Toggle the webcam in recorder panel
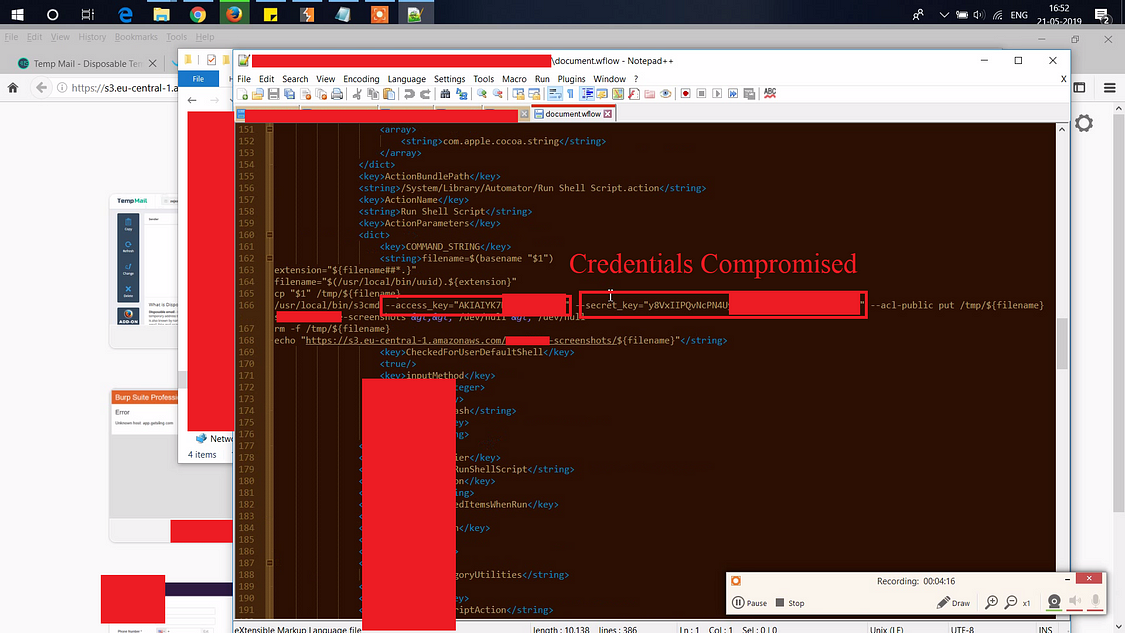1125x633 pixels. click(1054, 602)
